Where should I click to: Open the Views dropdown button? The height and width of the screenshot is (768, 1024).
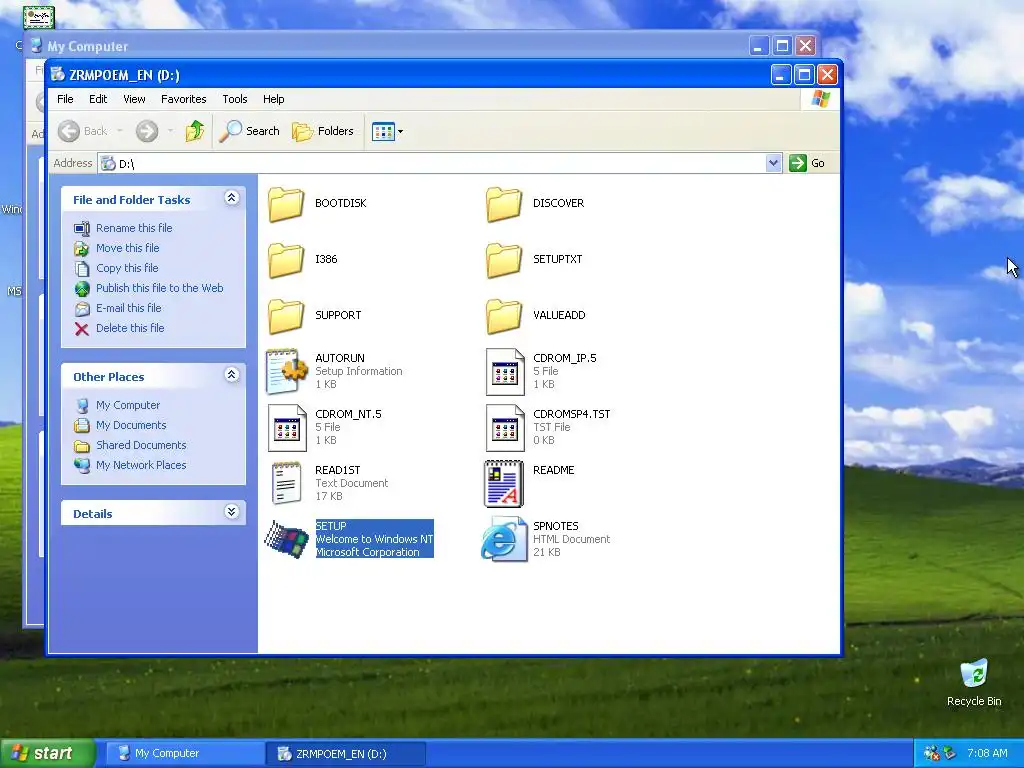[387, 131]
